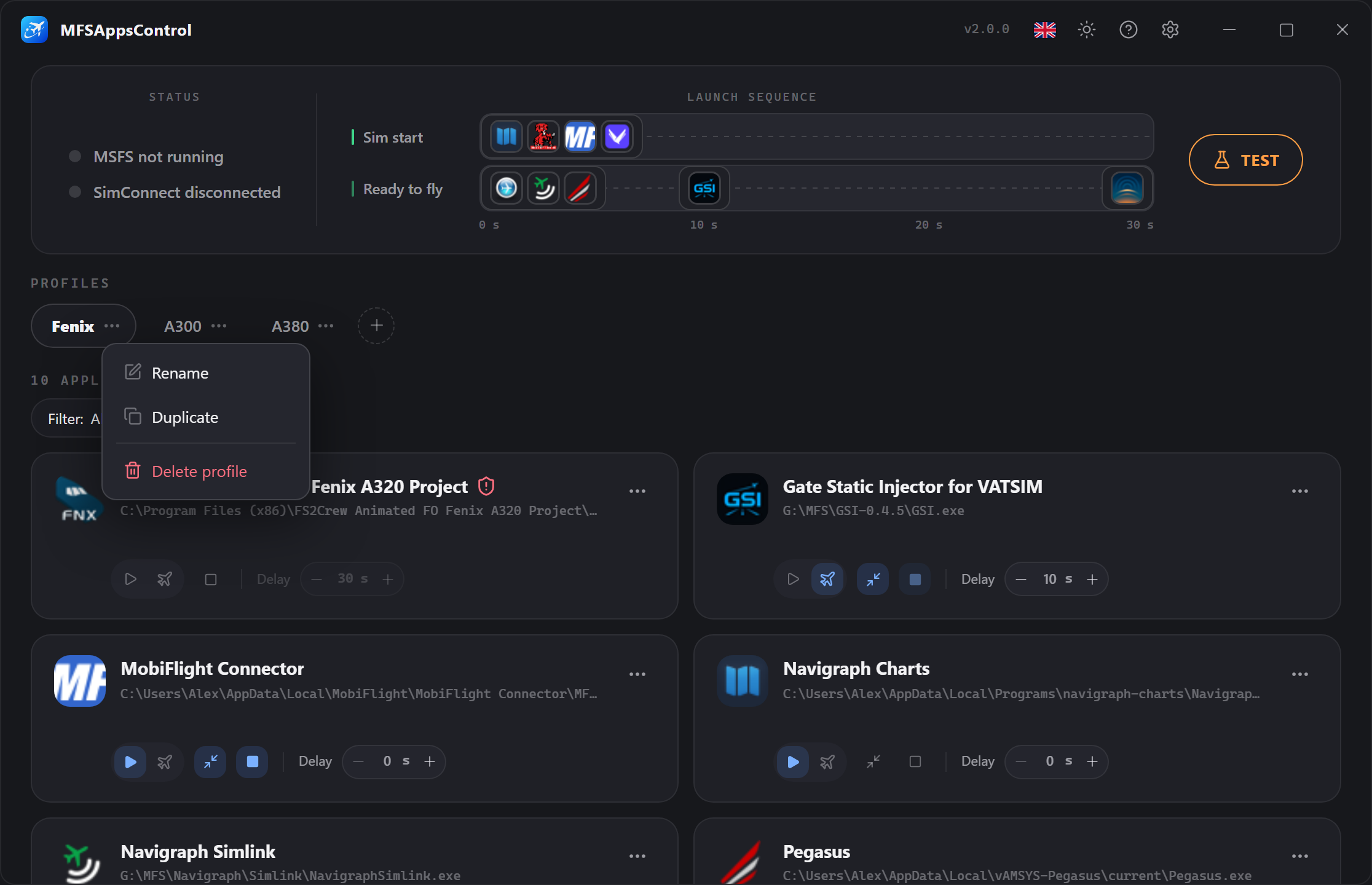Toggle the square stop option on Fenix A320 card
This screenshot has width=1372, height=885.
(x=211, y=579)
